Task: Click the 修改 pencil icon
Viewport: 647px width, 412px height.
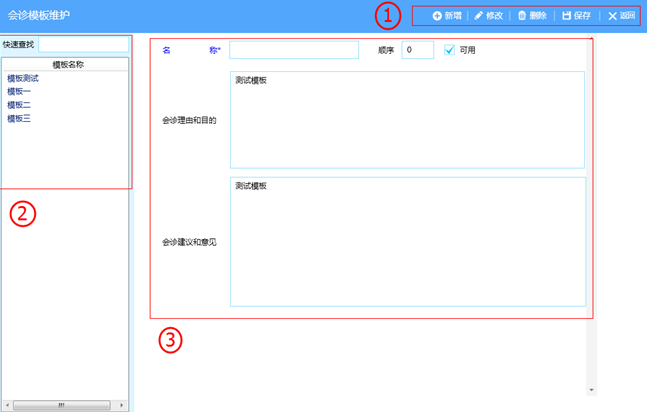Action: [x=478, y=16]
